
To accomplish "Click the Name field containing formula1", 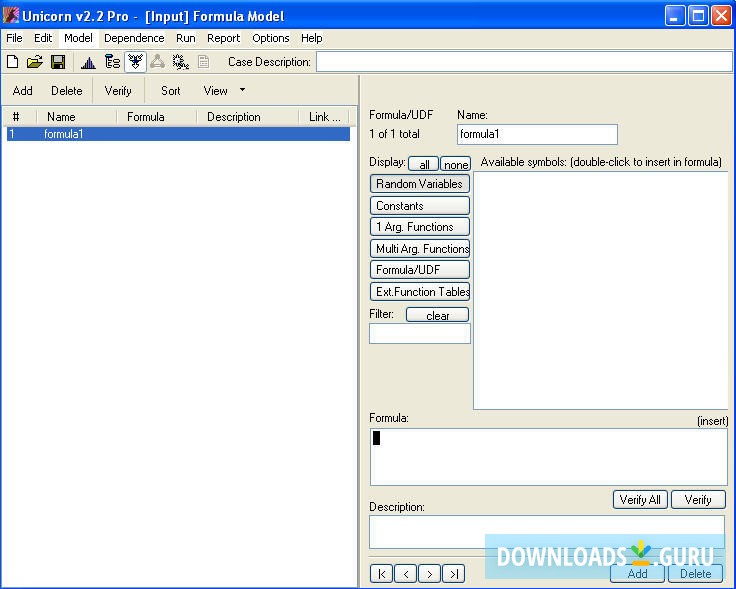I will pyautogui.click(x=537, y=134).
